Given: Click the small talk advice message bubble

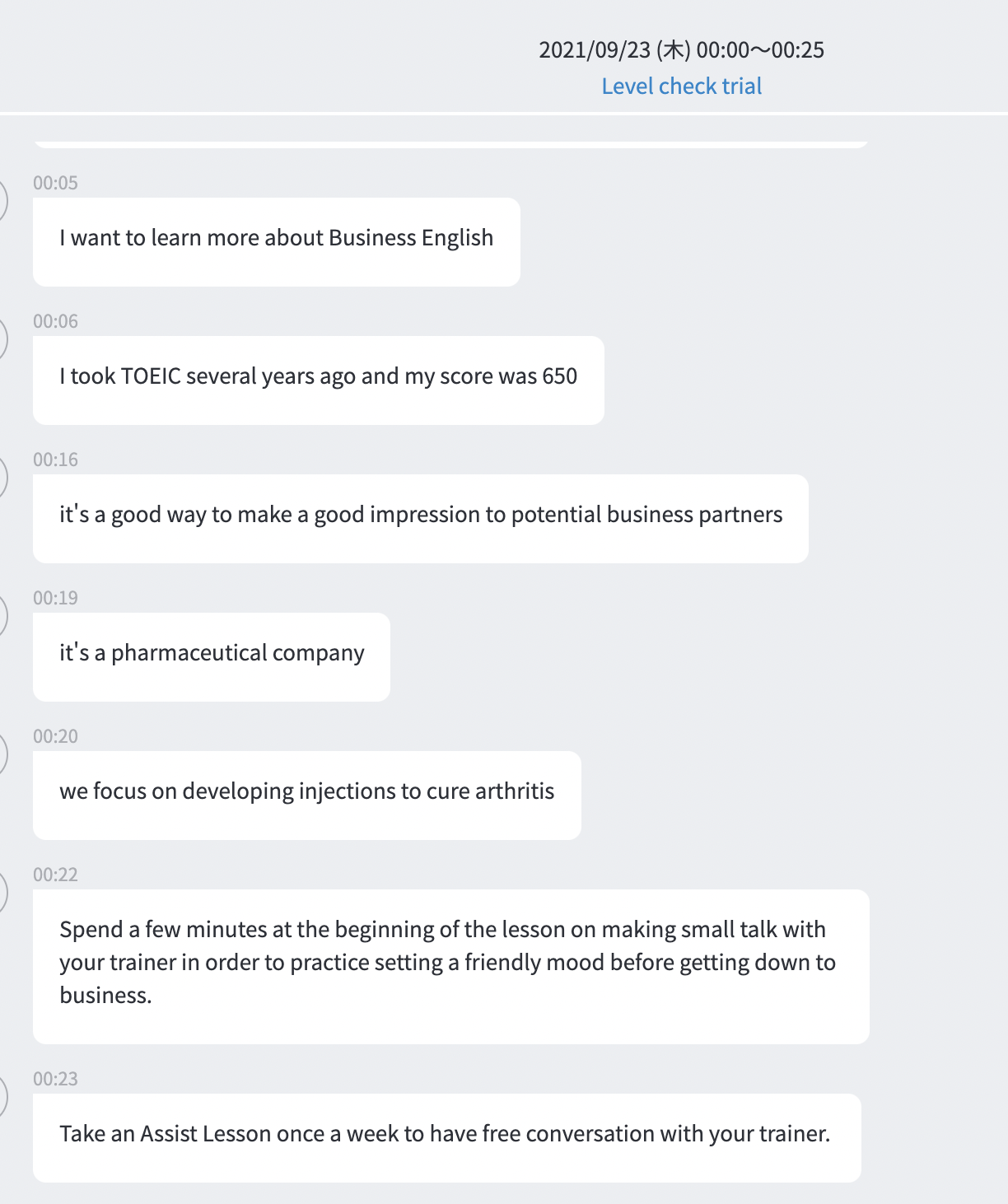Looking at the screenshot, I should (x=450, y=966).
